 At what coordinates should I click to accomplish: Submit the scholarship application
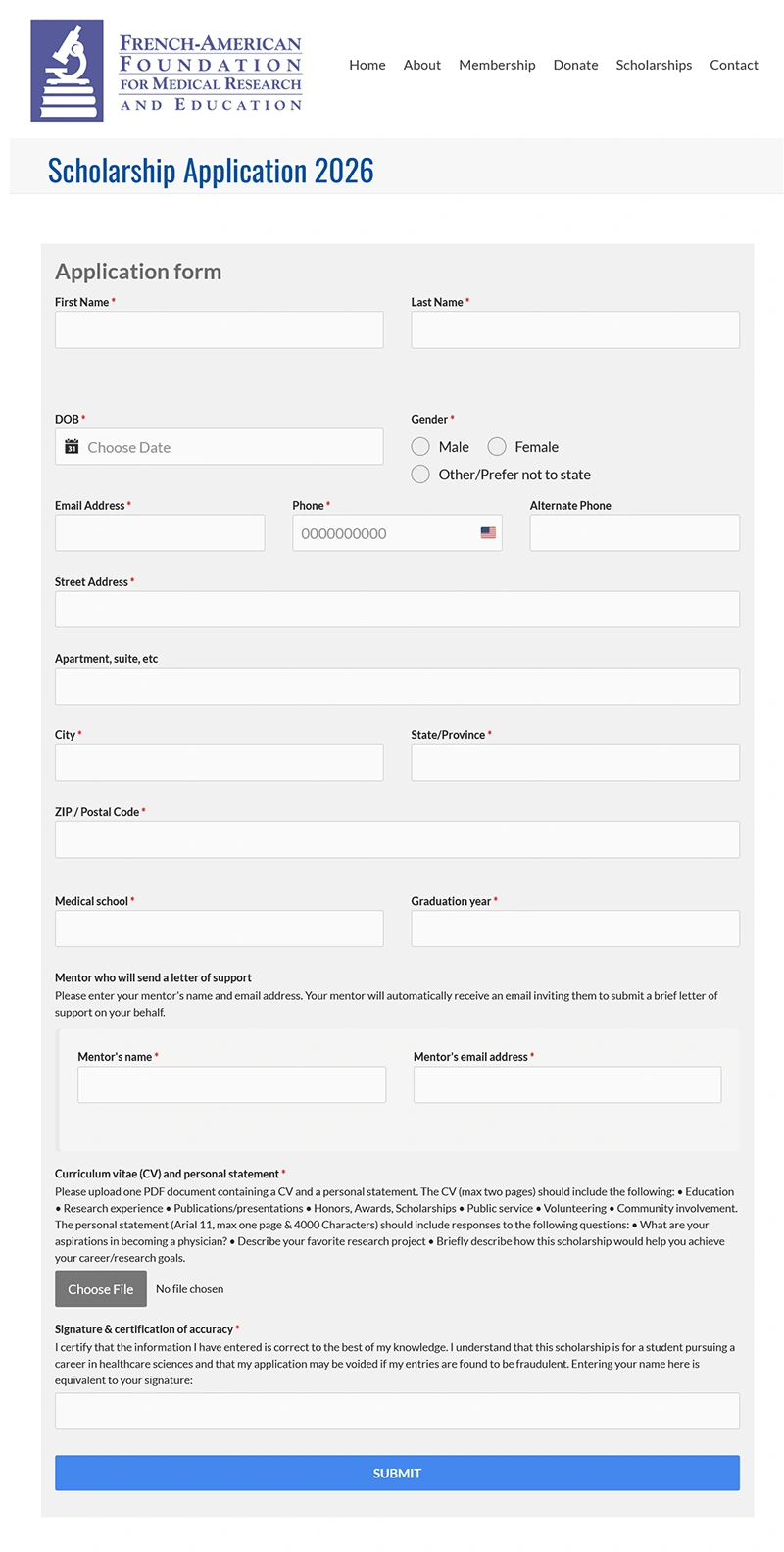tap(397, 1474)
